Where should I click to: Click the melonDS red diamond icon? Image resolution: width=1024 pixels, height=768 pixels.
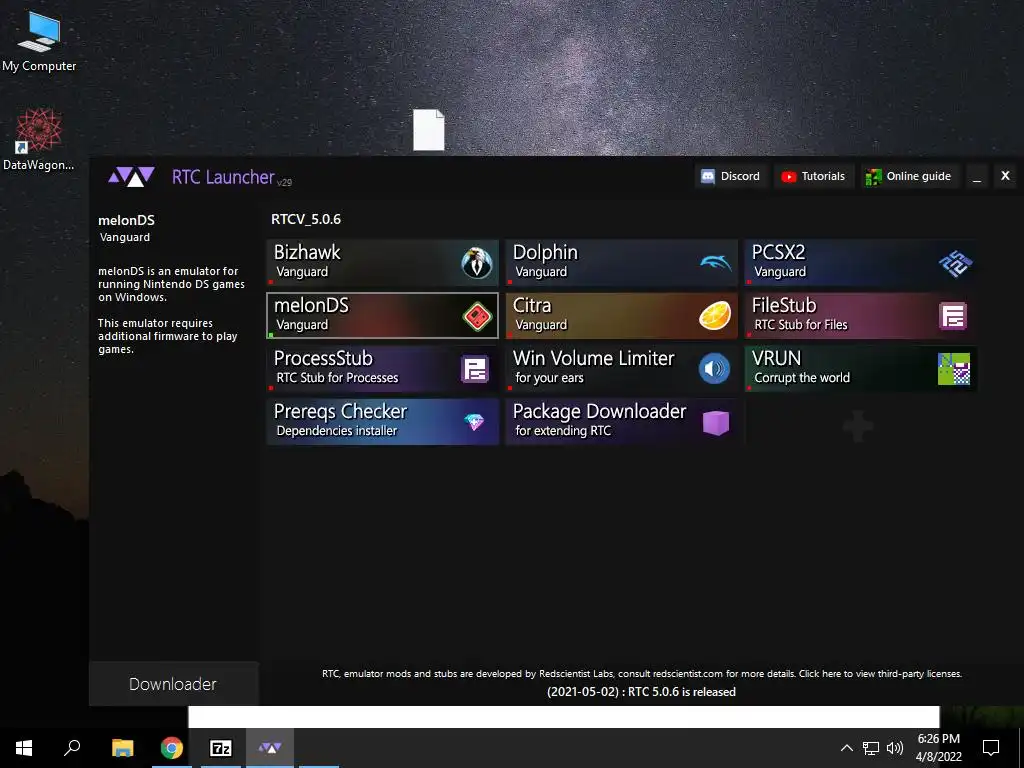click(477, 317)
